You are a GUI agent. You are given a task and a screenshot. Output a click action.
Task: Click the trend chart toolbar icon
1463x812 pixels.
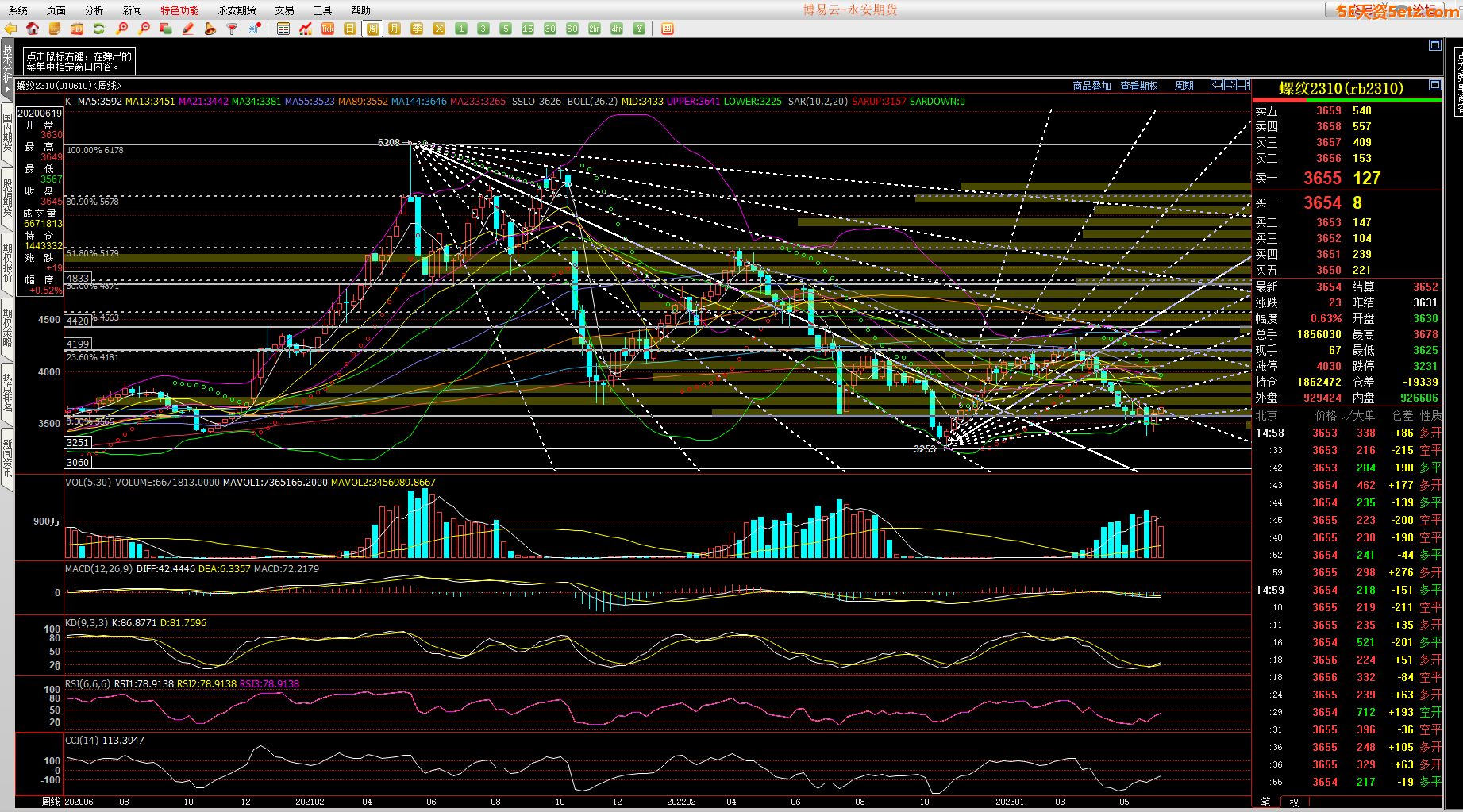[306, 29]
